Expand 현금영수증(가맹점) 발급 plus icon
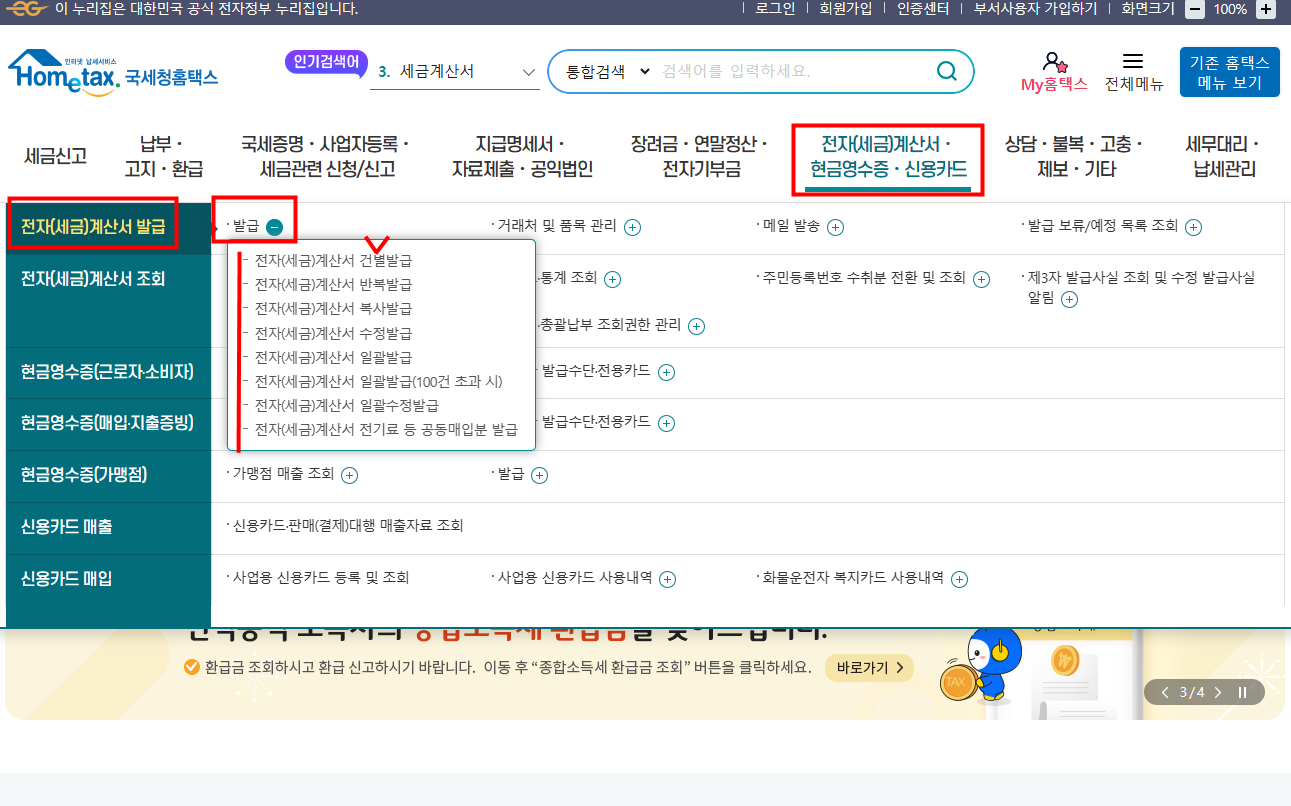This screenshot has width=1291, height=806. click(539, 476)
